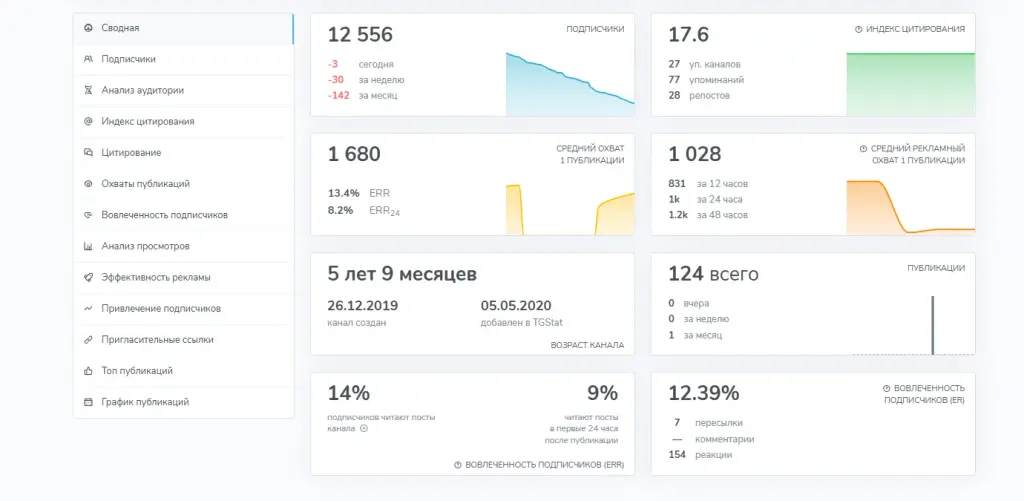The height and width of the screenshot is (501, 1024).
Task: Click the trend line icon beside Привлечение подписчиков
Action: (x=88, y=308)
